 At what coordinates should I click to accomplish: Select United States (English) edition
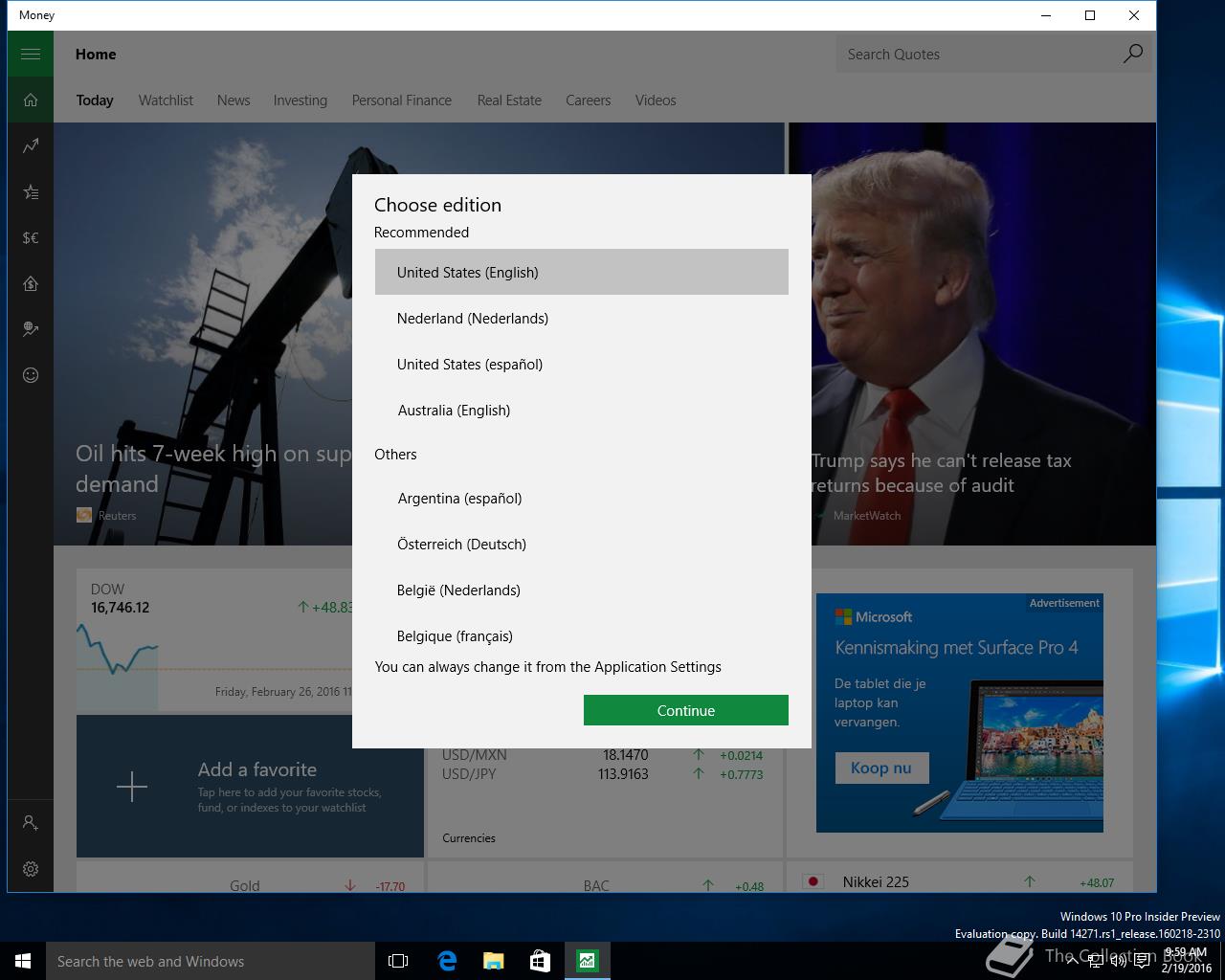(x=582, y=272)
